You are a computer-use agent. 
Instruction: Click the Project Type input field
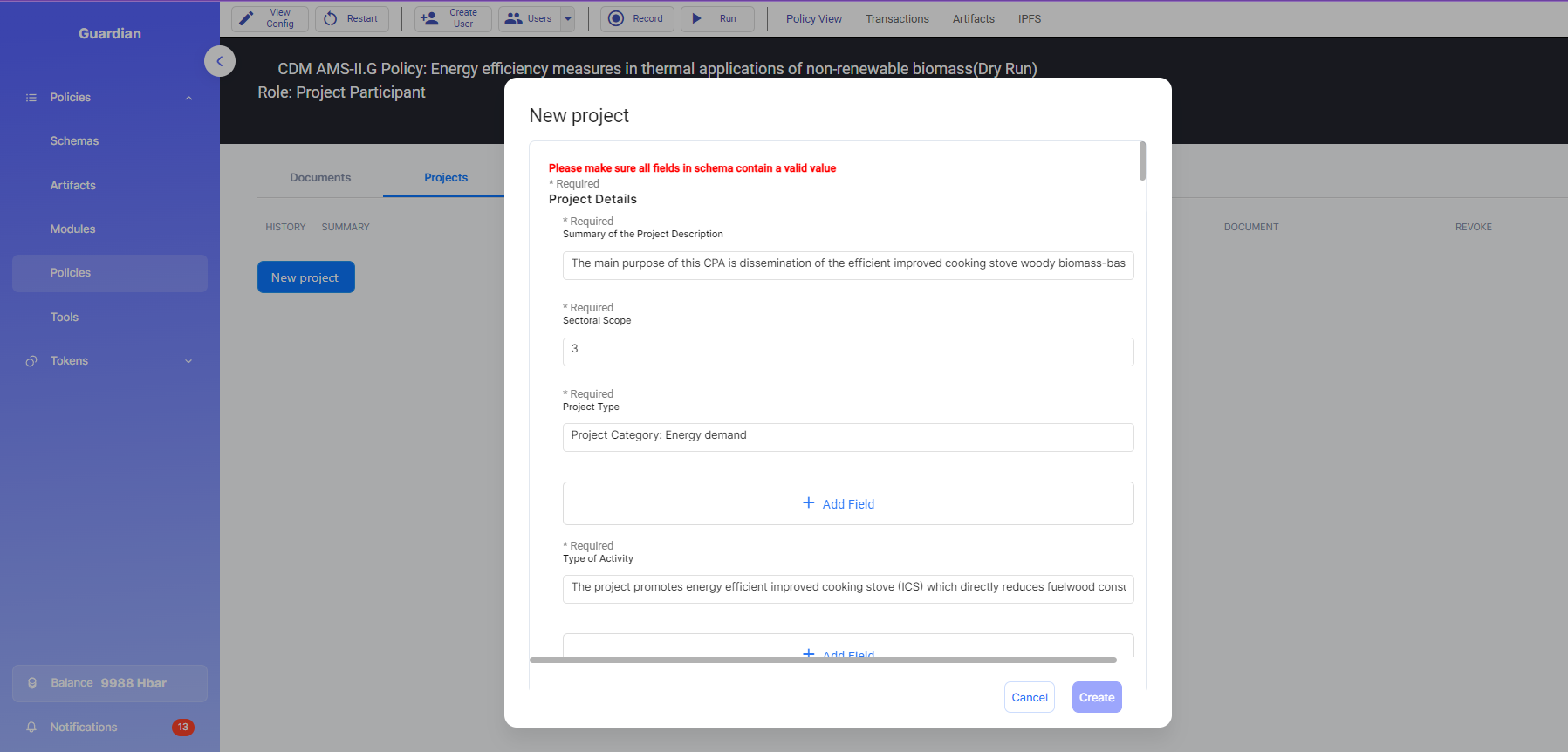coord(848,437)
